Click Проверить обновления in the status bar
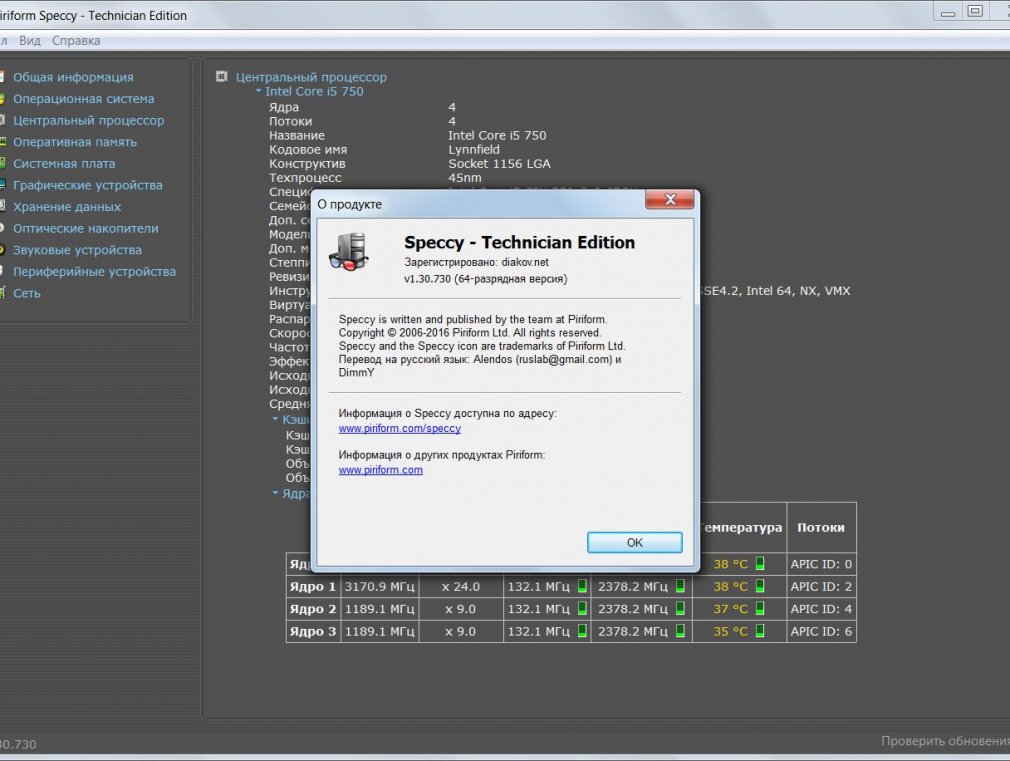 [x=945, y=741]
